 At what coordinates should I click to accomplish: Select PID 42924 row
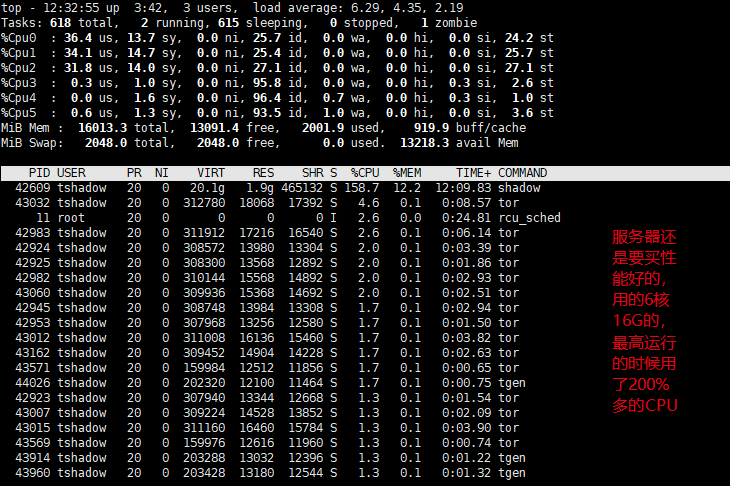click(x=33, y=248)
